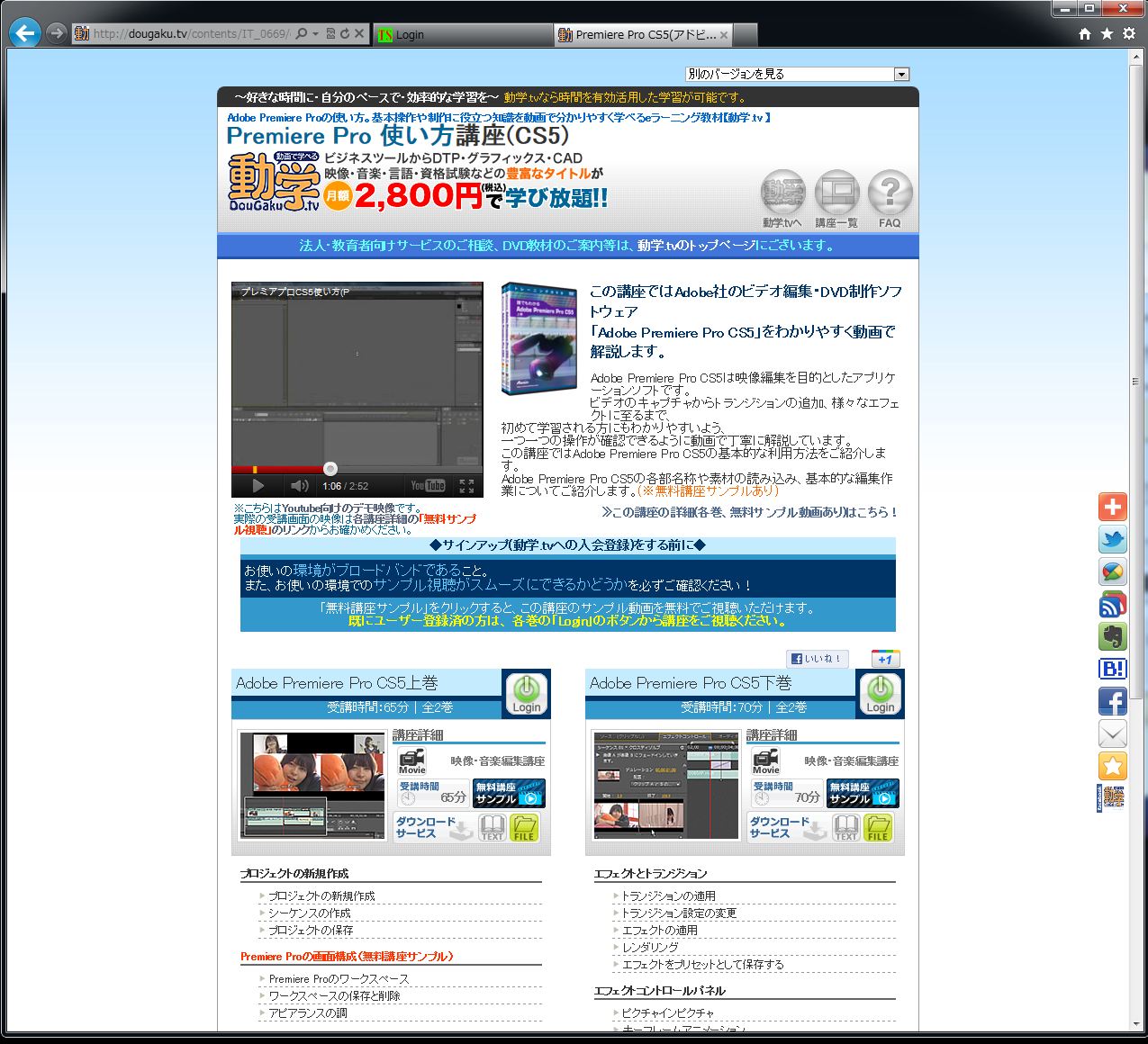Click the Premiere Pro CS5 box thumbnail
The image size is (1148, 1044).
point(540,338)
